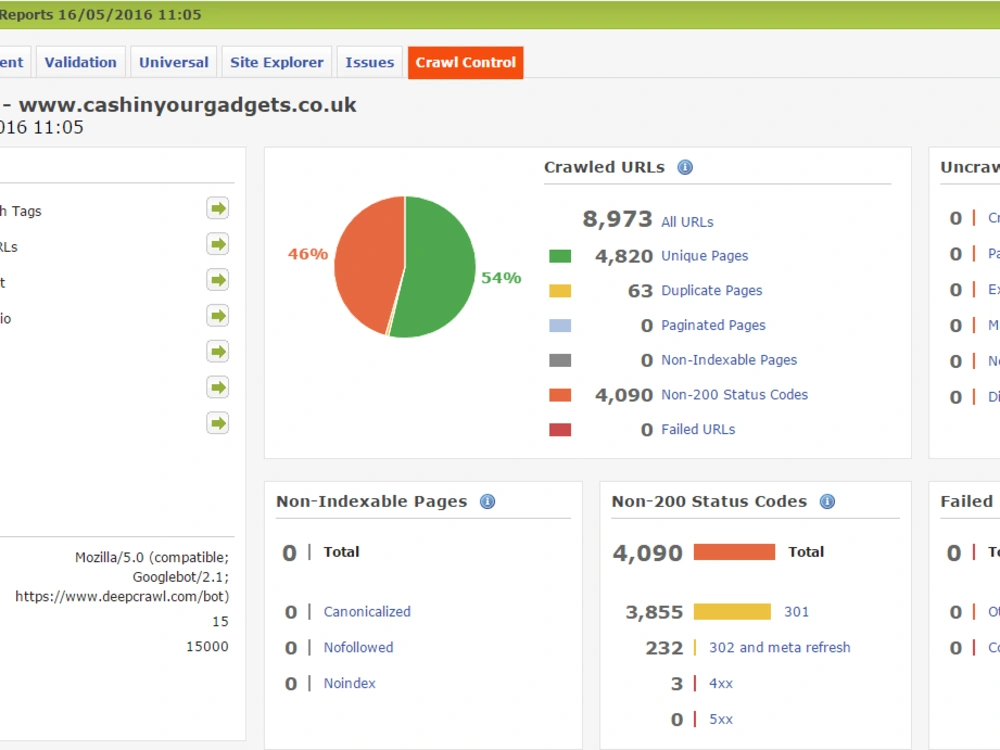Screen dimensions: 1000x750
Task: Open the Noindex pages link
Action: coord(349,683)
